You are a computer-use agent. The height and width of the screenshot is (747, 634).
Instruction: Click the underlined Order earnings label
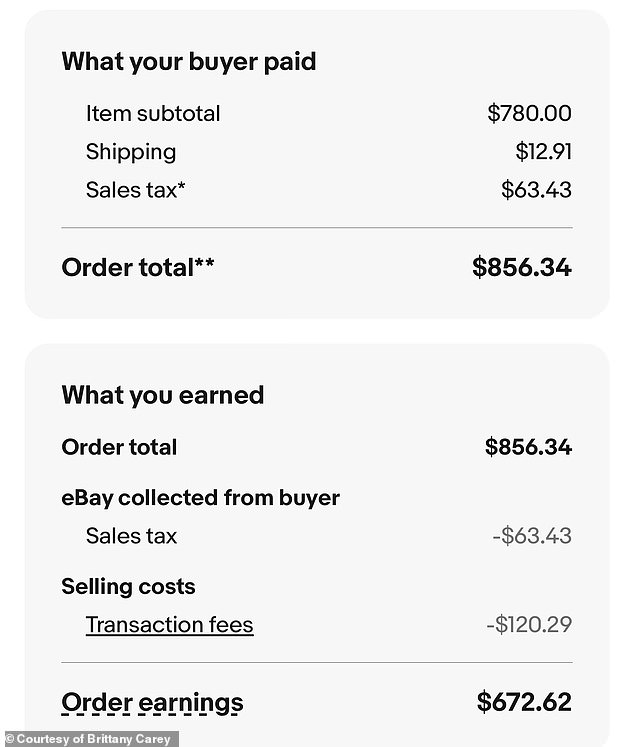(152, 702)
